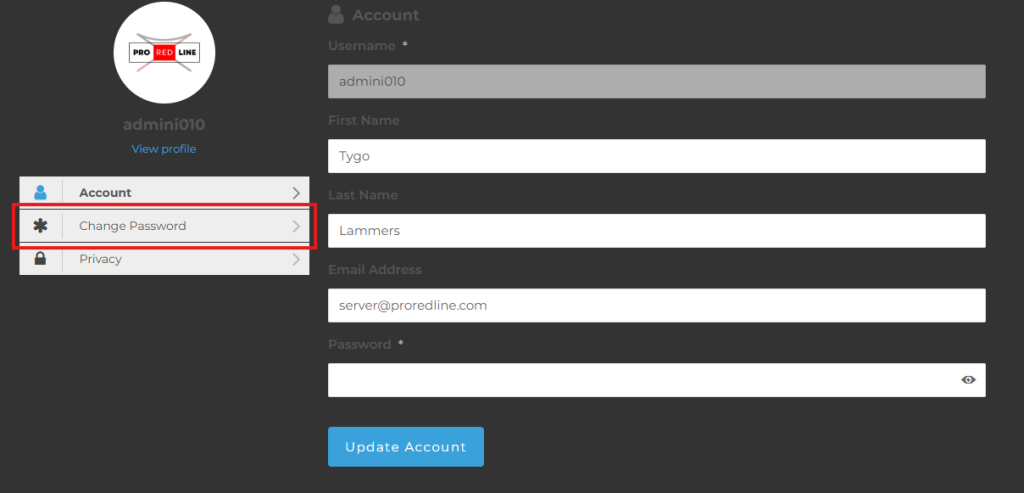Toggle password visibility with the eye icon

968,380
